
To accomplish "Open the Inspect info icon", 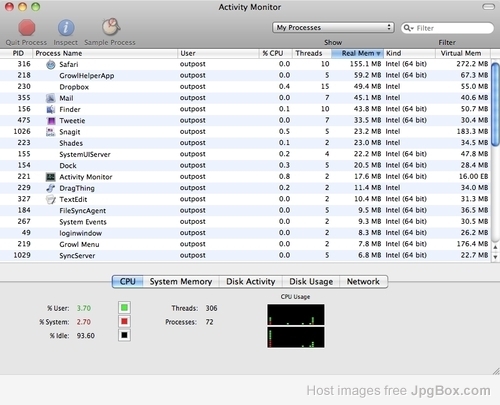I will click(66, 27).
